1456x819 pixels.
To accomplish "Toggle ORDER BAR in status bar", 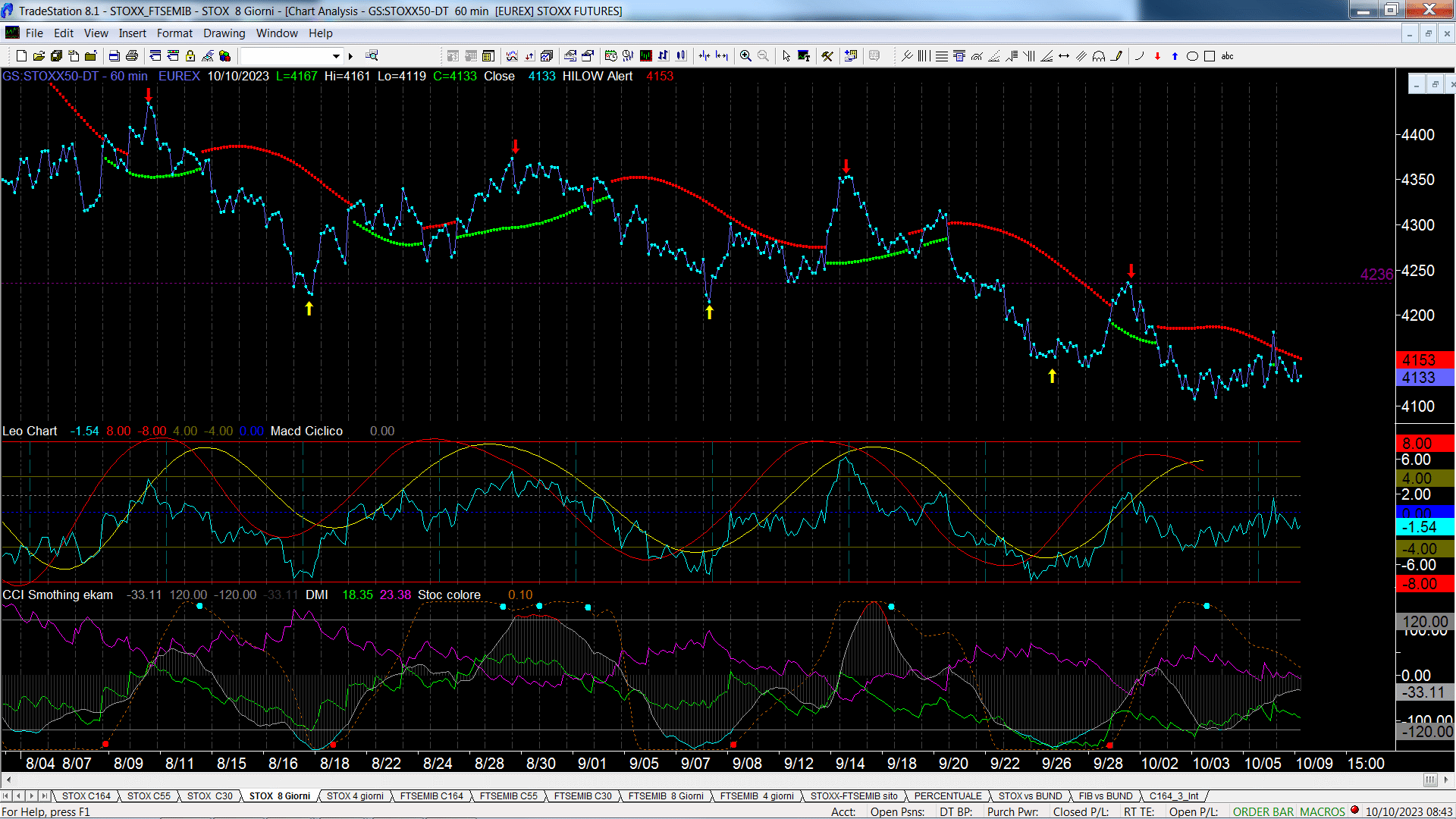I will click(x=1263, y=812).
